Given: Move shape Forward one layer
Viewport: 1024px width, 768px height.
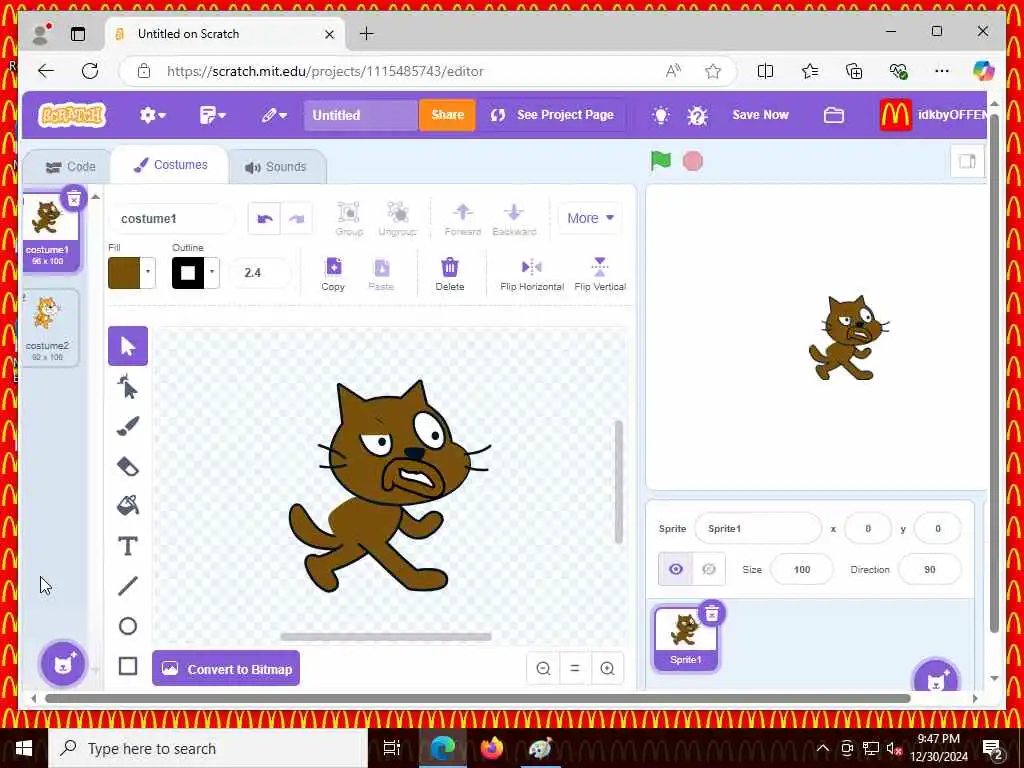Looking at the screenshot, I should 462,219.
